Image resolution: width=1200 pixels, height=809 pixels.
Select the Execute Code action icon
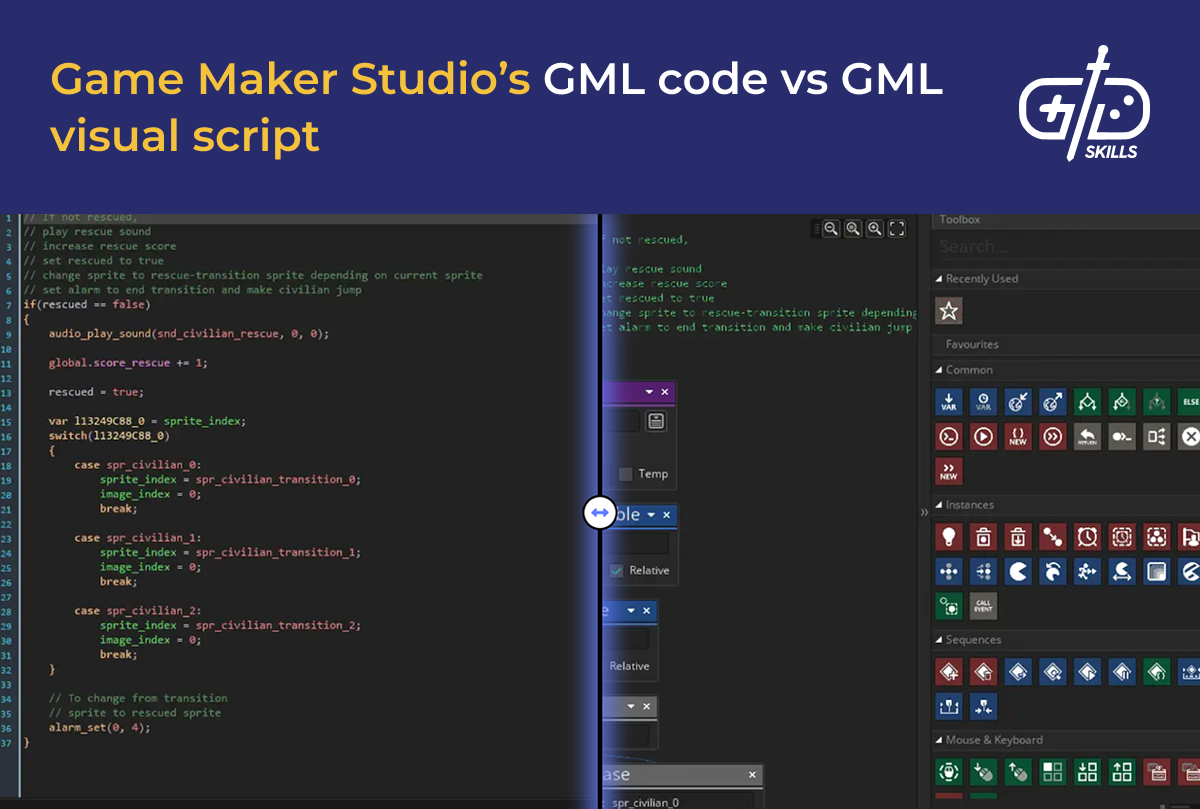(950, 435)
